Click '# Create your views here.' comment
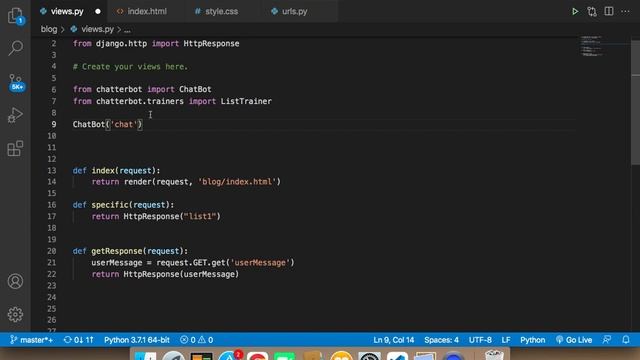The height and width of the screenshot is (360, 640). 130,67
